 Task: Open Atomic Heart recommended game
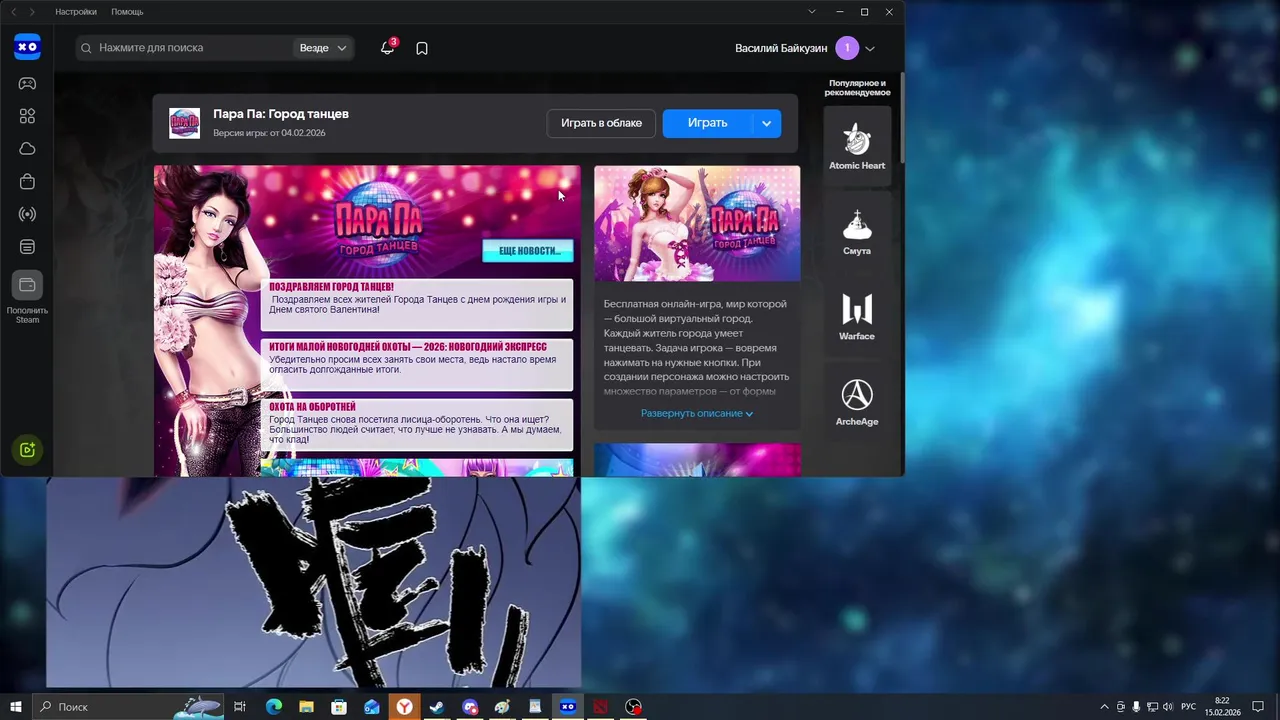pyautogui.click(x=857, y=146)
